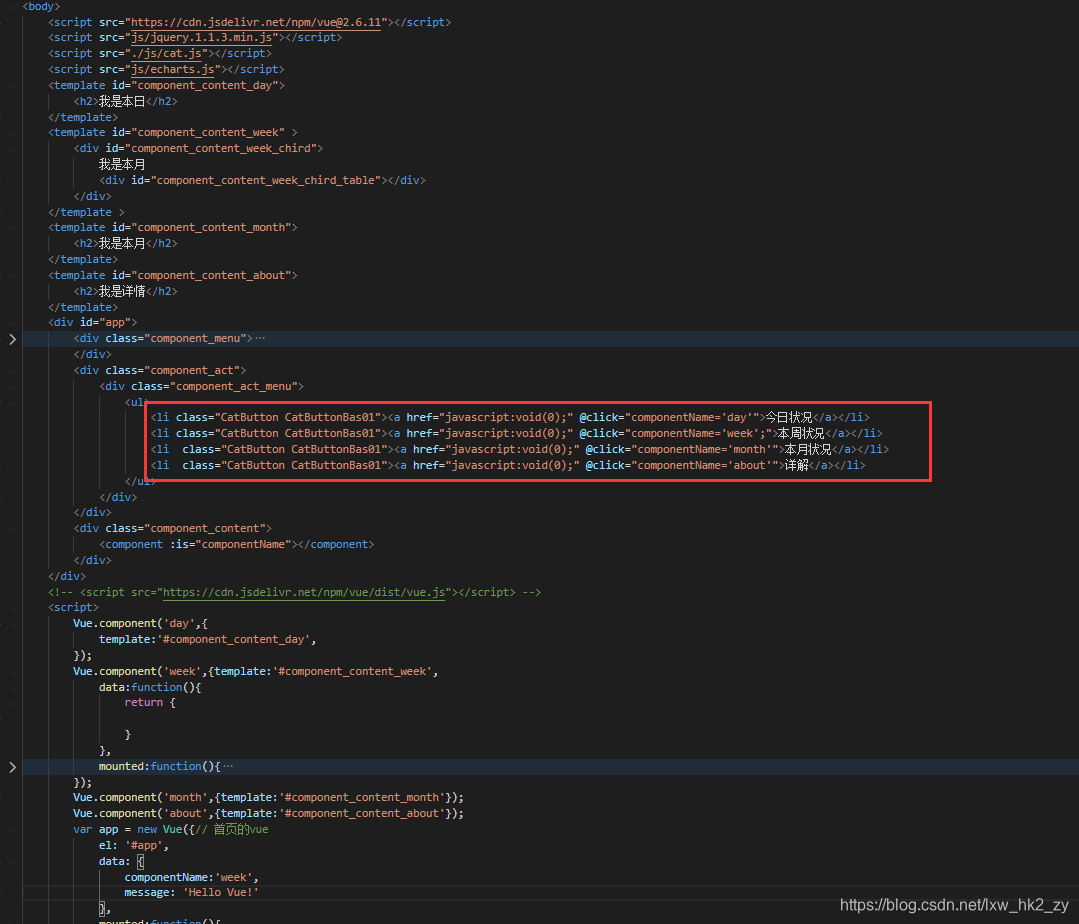Select the template id component_content_day

click(206, 85)
